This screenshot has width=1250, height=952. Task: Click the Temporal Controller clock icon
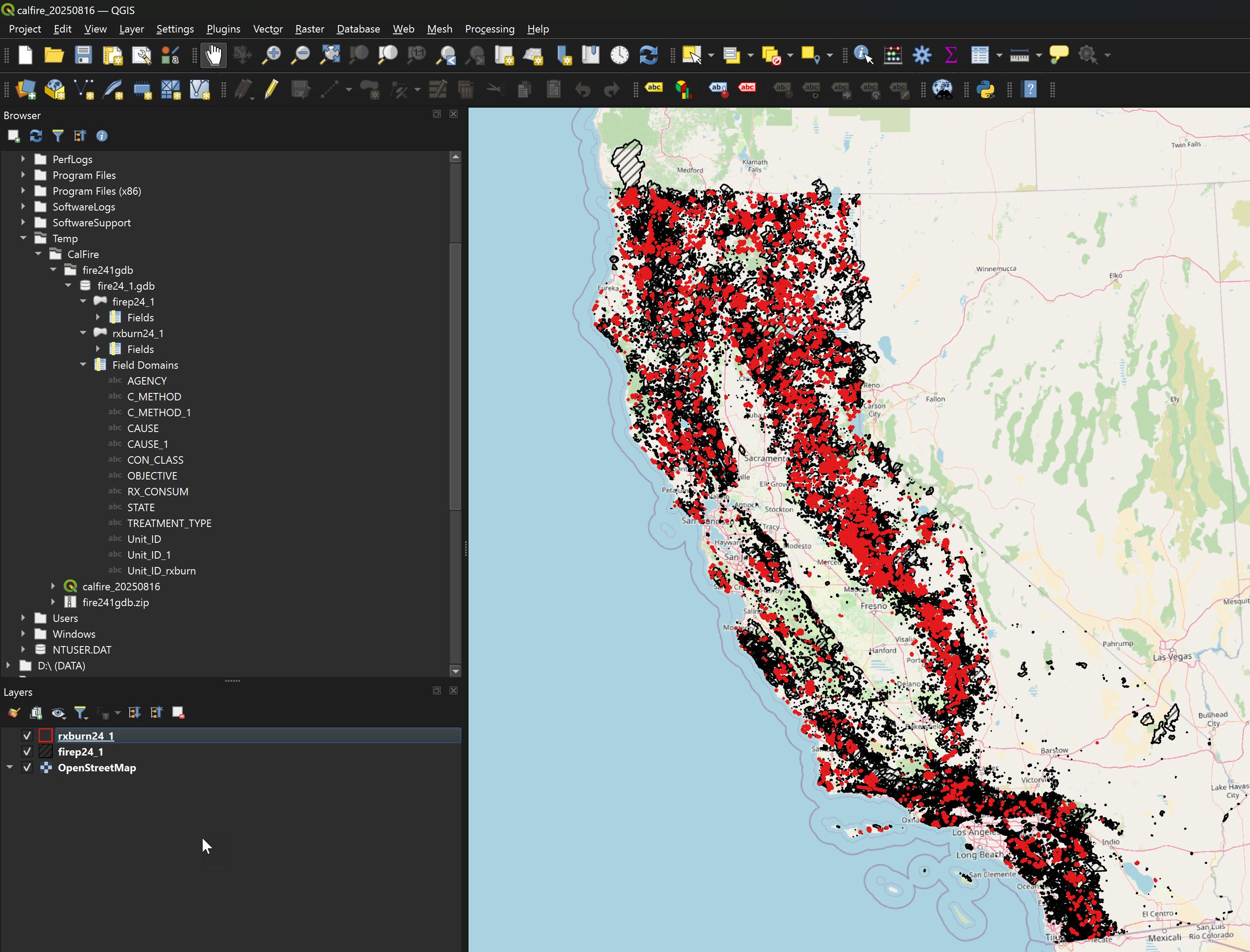[x=619, y=55]
